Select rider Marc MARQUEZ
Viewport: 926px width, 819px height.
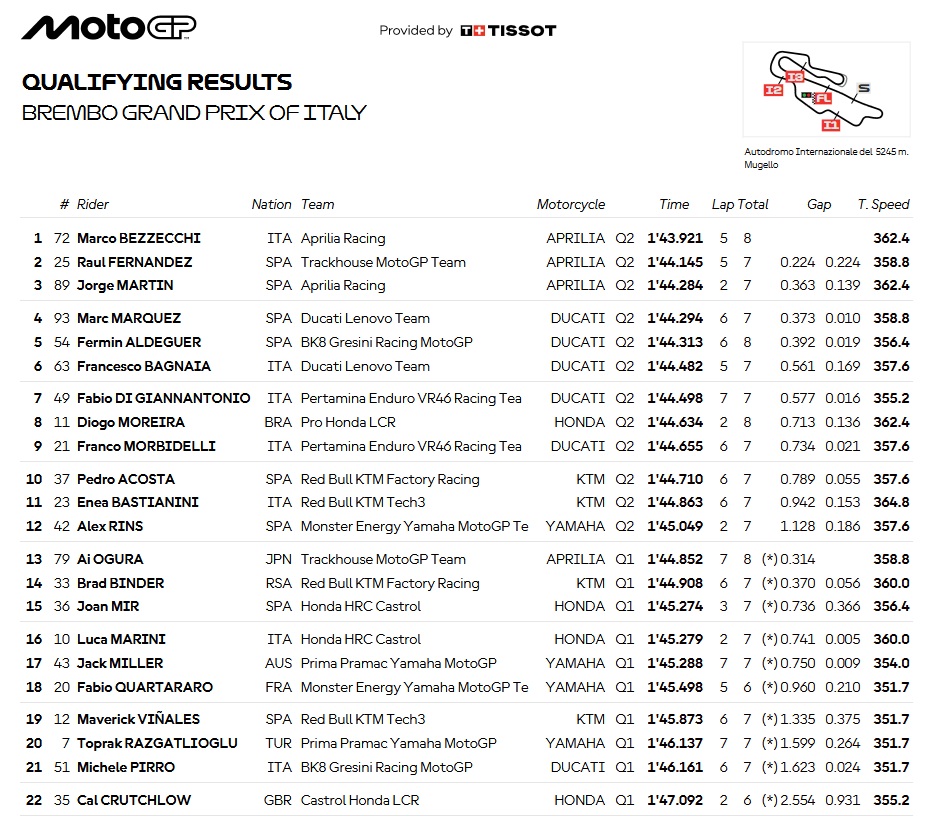tap(129, 318)
